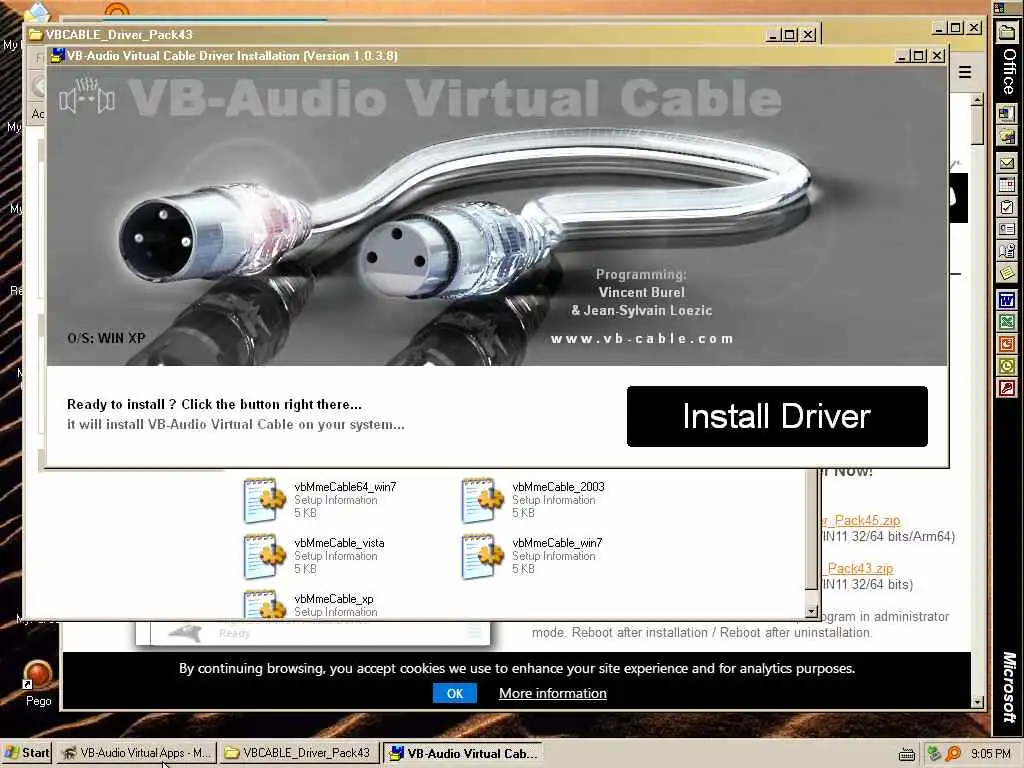Viewport: 1024px width, 768px height.
Task: Launch Microsoft Excel from Office bar
Action: click(1007, 322)
